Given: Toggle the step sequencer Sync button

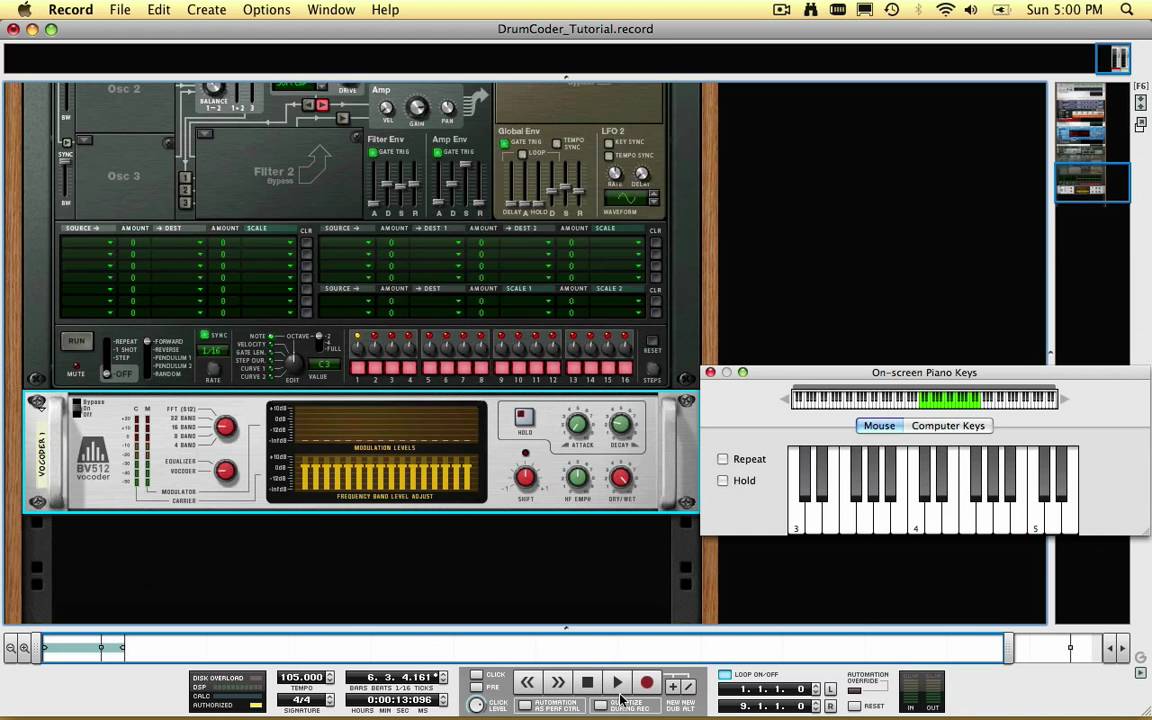Looking at the screenshot, I should [205, 335].
